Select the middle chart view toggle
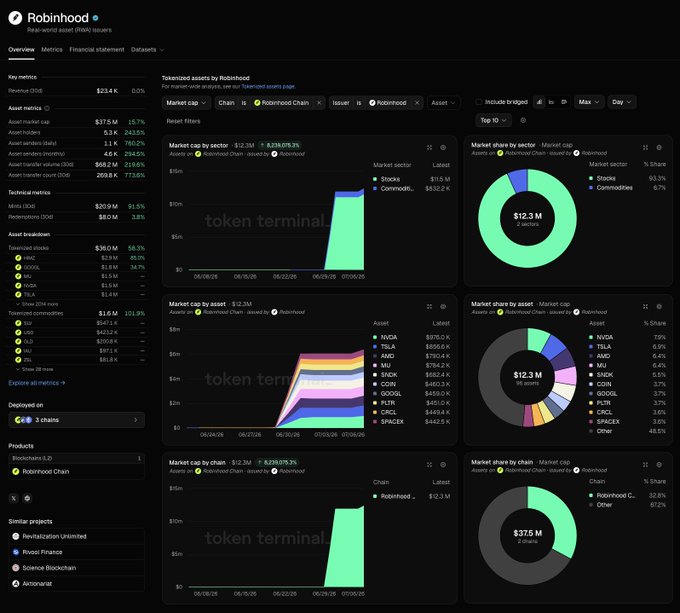The image size is (680, 613). [552, 102]
